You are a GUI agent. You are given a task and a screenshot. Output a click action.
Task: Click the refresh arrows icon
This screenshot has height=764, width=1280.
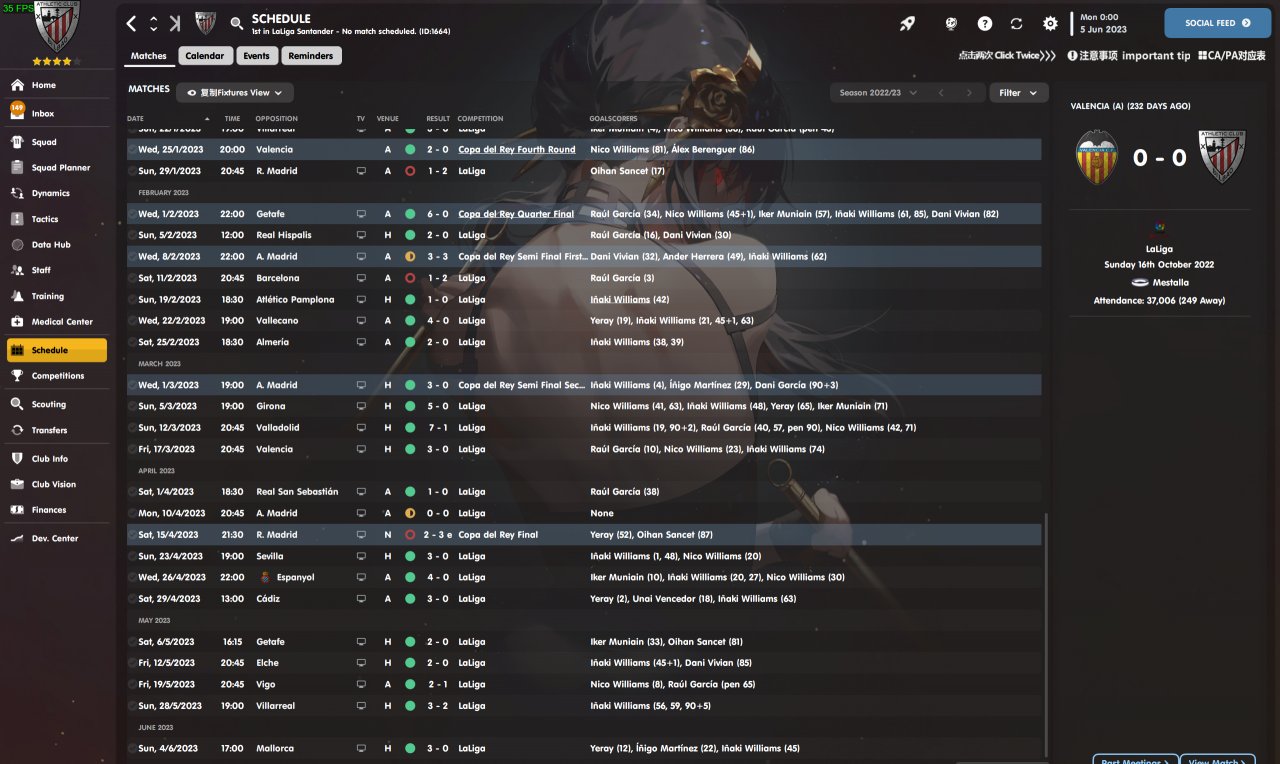1017,23
